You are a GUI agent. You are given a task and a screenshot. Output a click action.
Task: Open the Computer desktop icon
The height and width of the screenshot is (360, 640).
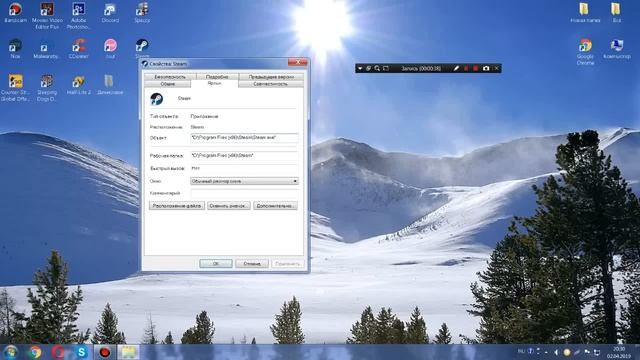[617, 49]
